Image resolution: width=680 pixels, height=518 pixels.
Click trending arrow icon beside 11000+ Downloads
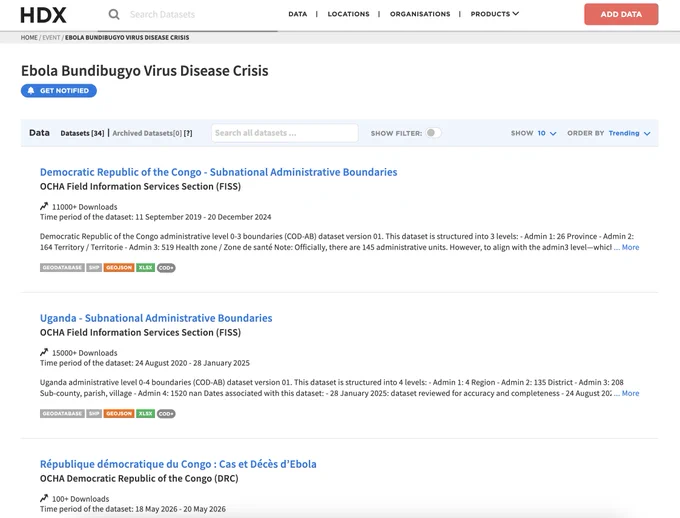tap(44, 206)
